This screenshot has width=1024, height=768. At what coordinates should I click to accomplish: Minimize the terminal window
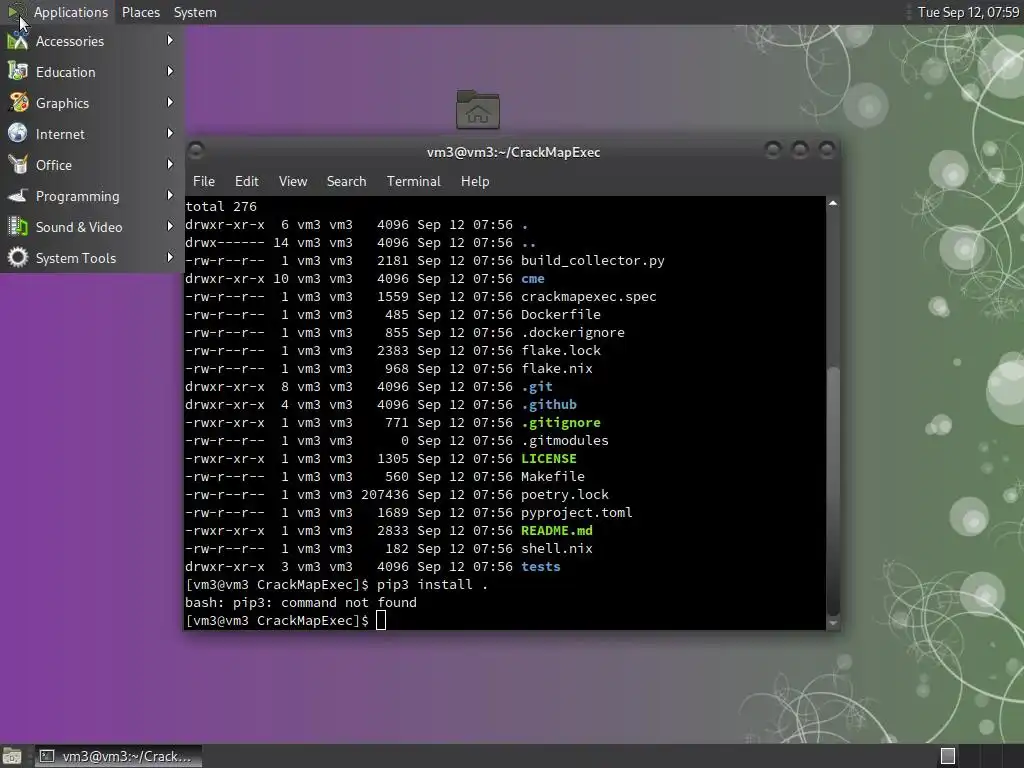(x=773, y=151)
